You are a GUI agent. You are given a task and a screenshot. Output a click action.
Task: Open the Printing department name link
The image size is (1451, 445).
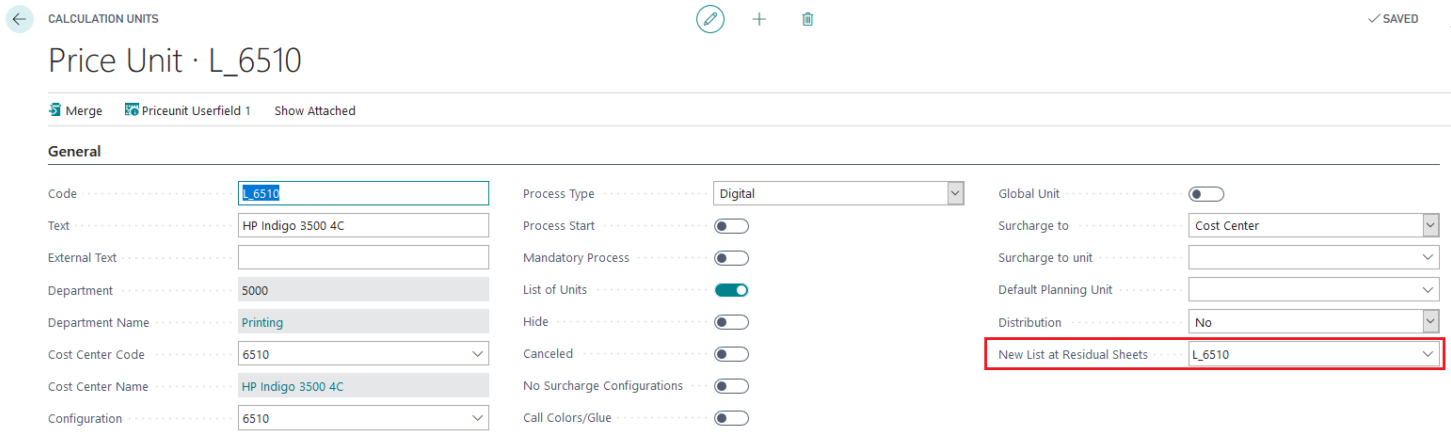point(262,322)
